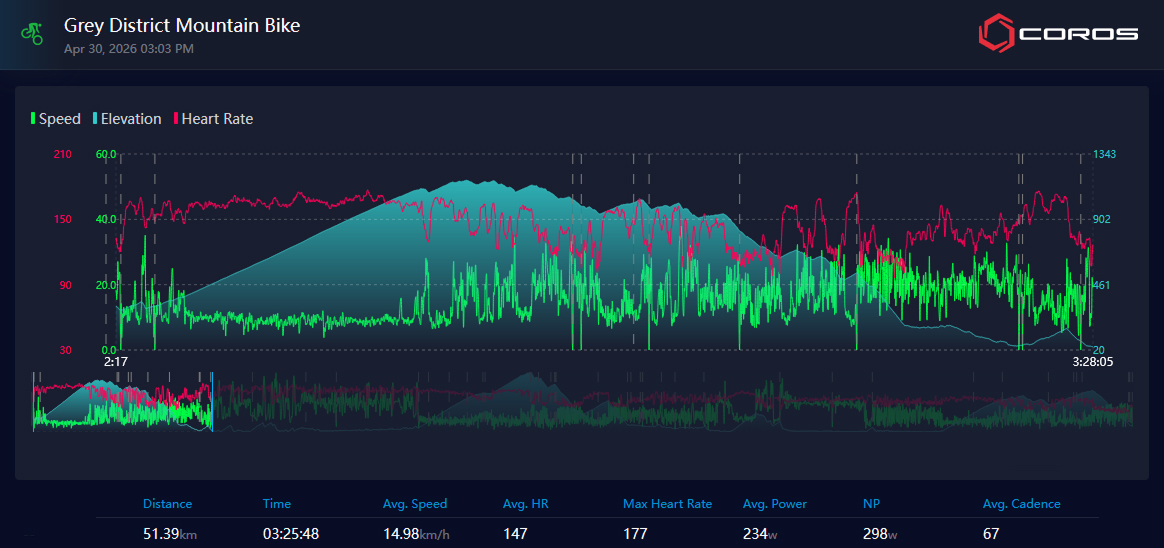Click the Avg. Speed column header

tap(415, 503)
